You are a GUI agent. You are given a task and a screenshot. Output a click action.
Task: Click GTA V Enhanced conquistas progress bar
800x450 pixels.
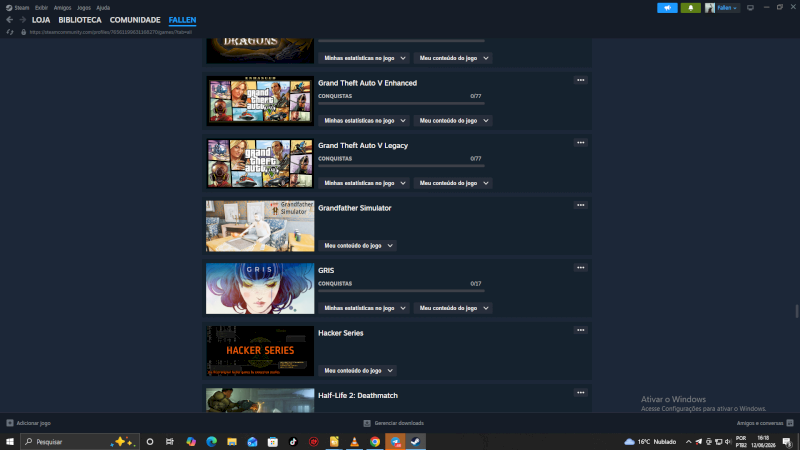401,104
